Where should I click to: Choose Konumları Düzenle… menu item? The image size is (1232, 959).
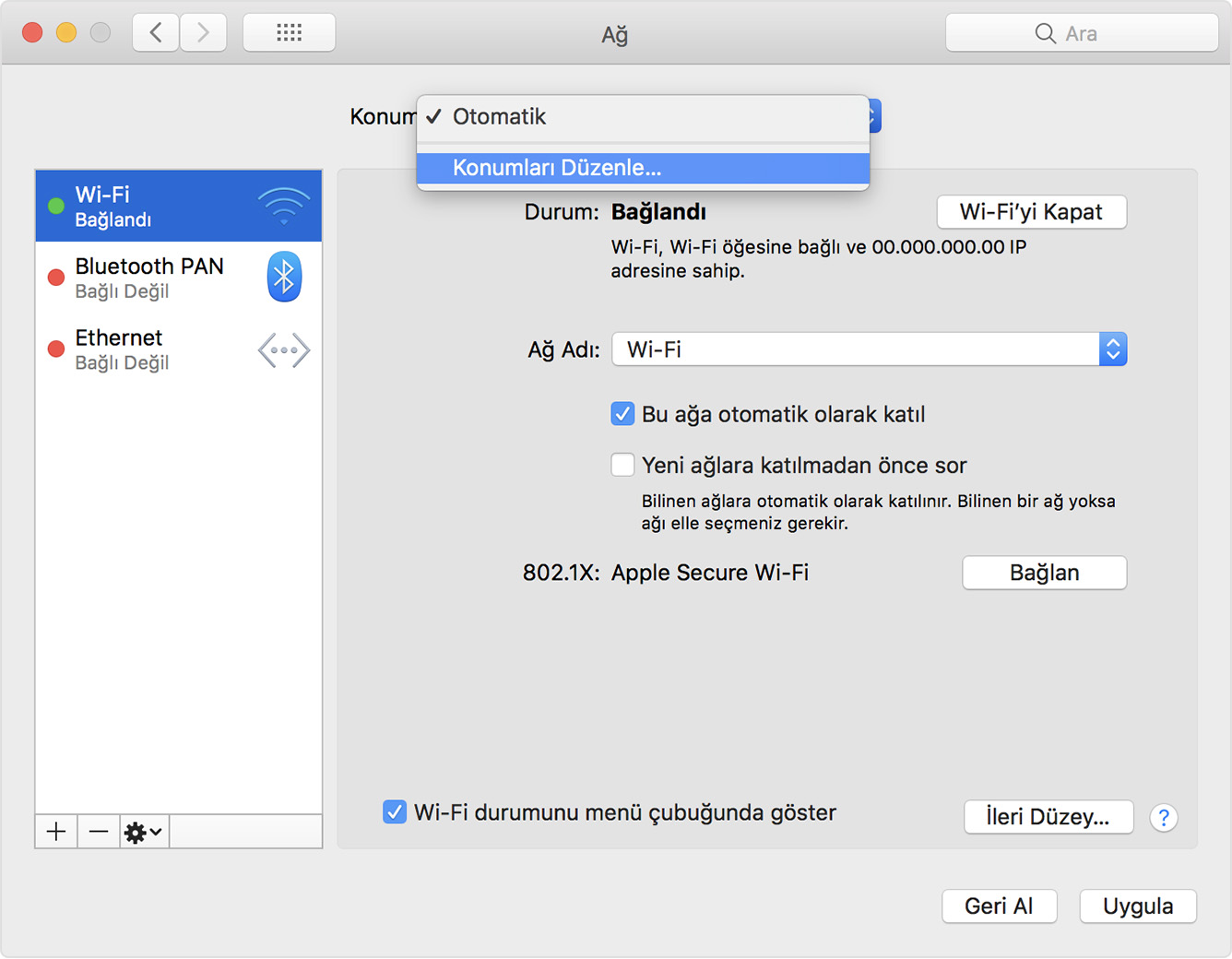[643, 168]
